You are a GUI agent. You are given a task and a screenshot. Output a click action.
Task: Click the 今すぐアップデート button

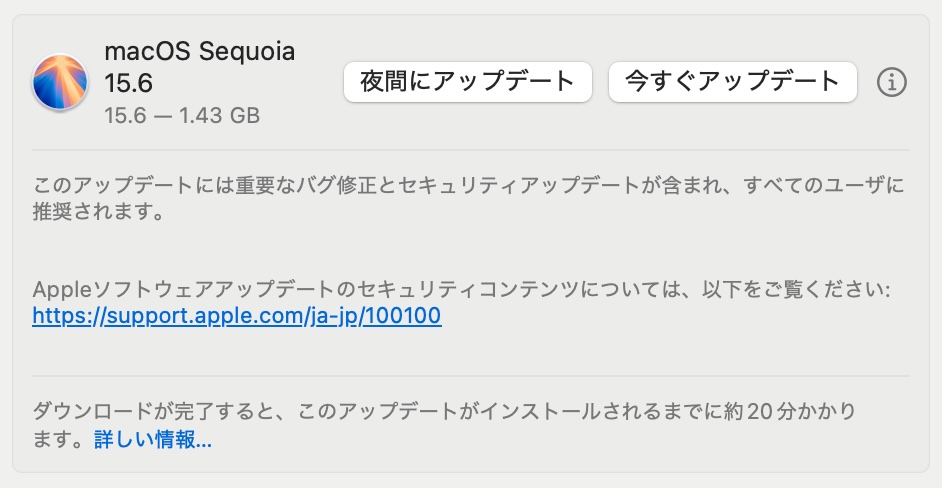coord(732,82)
